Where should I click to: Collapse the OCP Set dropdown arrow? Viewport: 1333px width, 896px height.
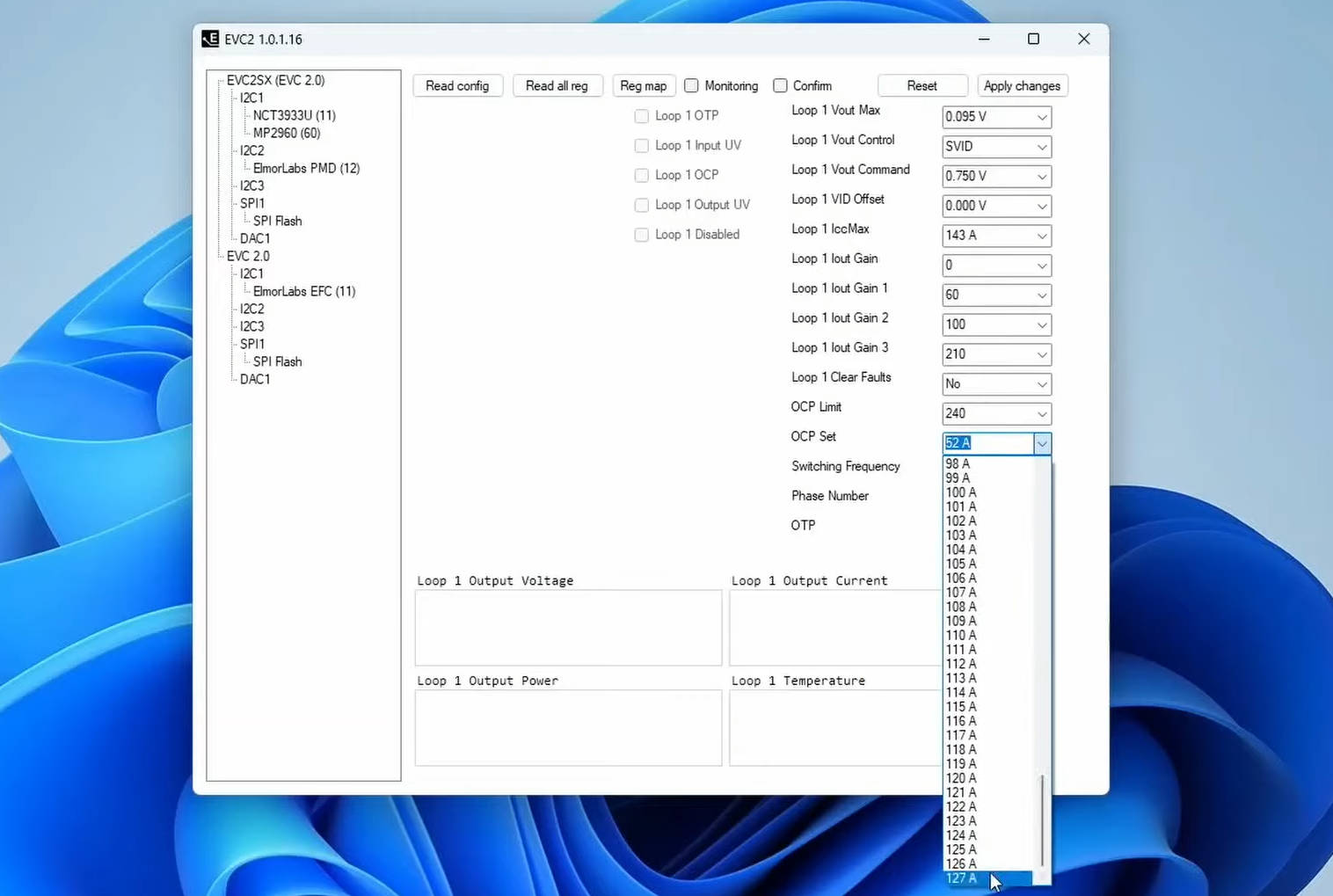(x=1042, y=443)
